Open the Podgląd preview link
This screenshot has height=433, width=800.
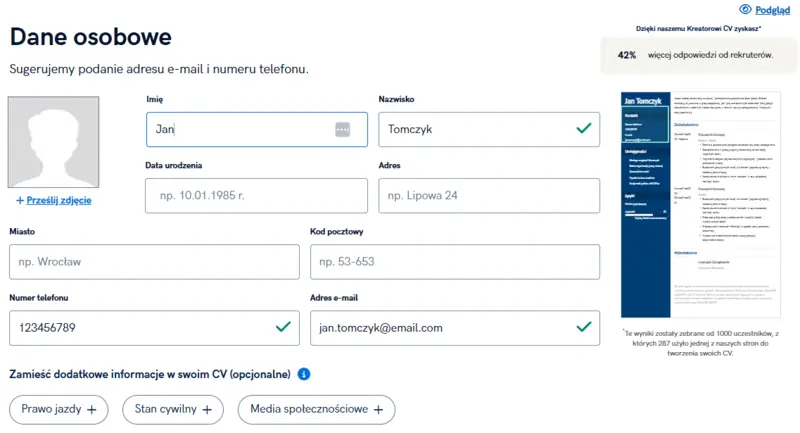pos(772,10)
